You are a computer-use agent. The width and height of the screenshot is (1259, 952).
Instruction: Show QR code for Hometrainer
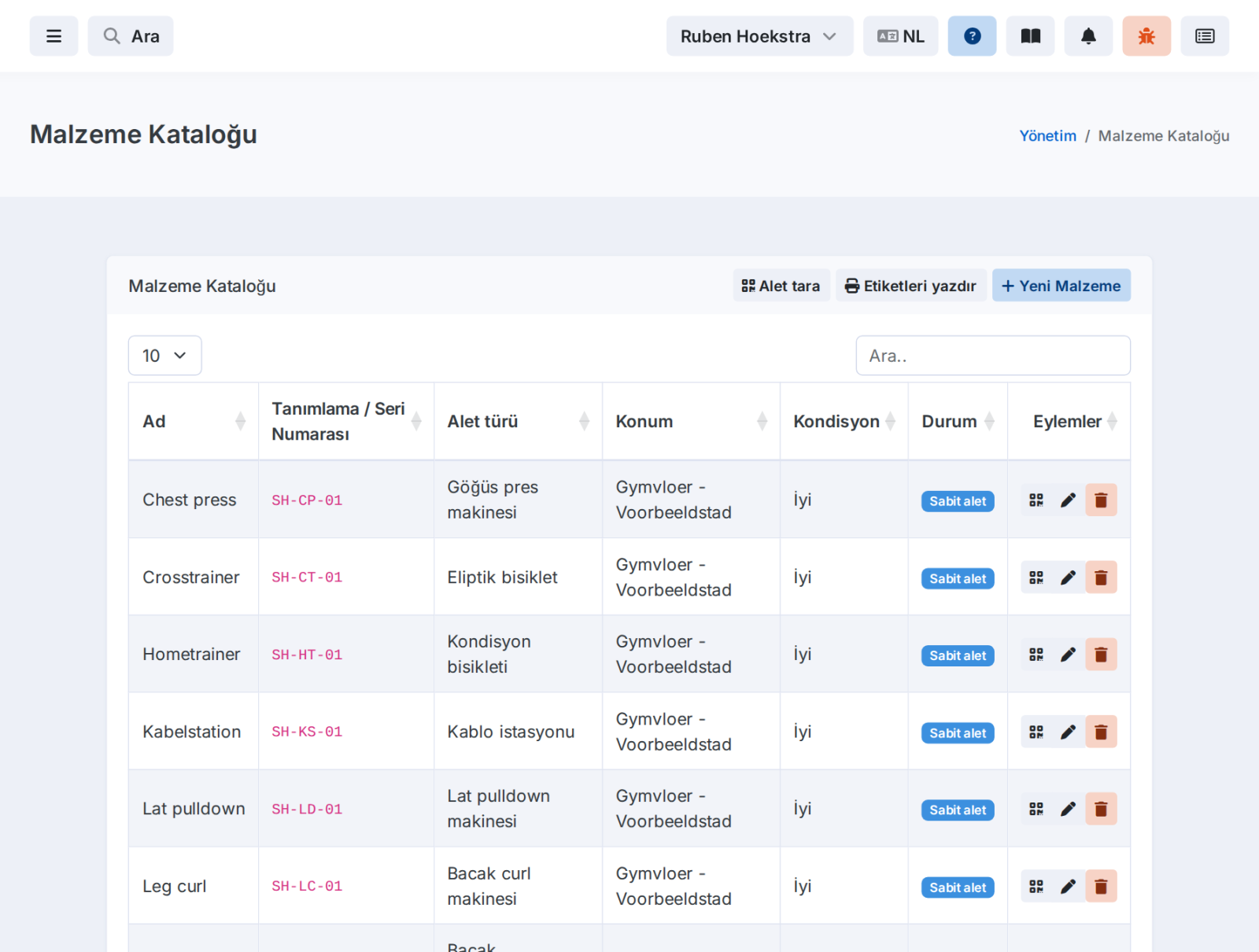(1036, 655)
